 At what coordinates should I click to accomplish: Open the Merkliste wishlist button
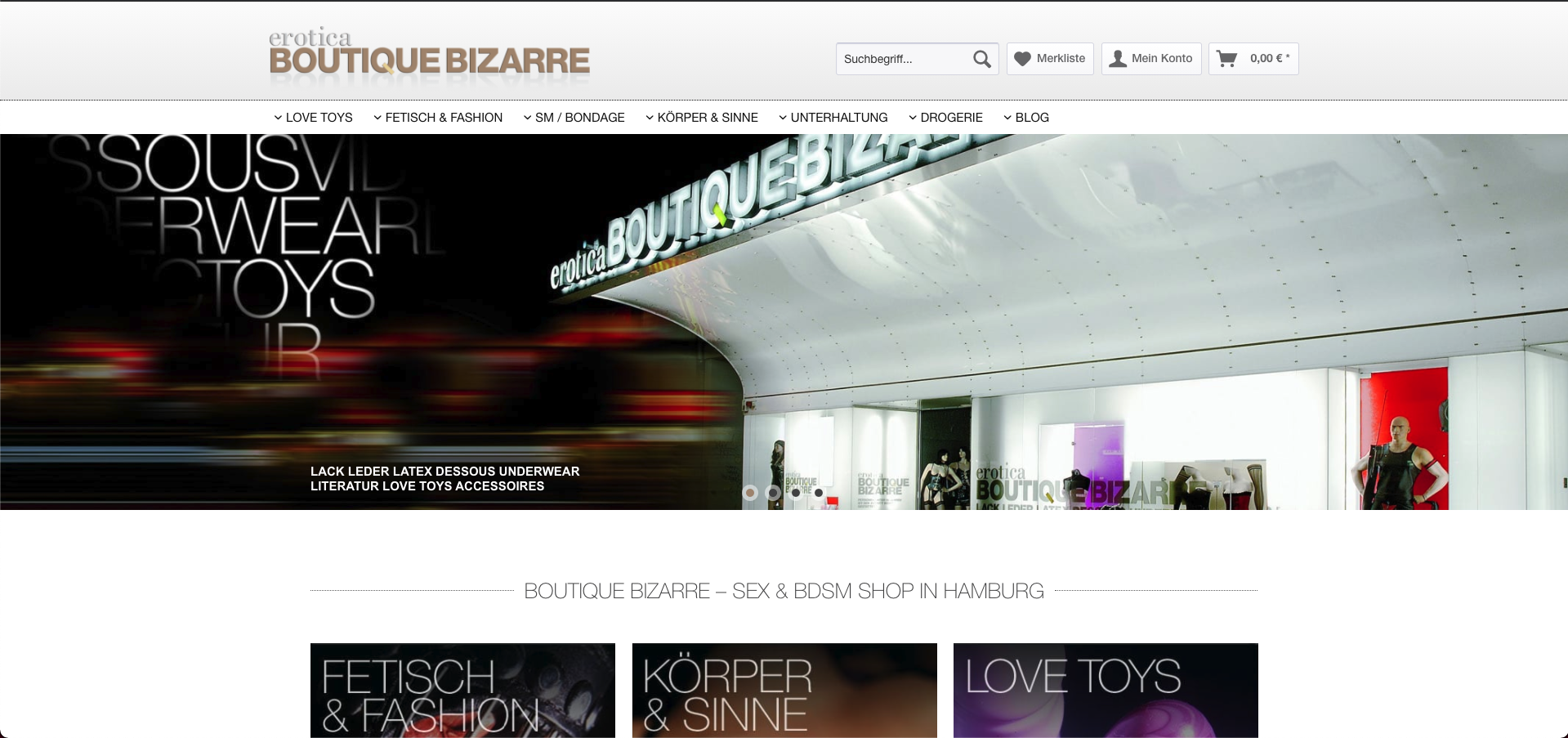pyautogui.click(x=1050, y=59)
